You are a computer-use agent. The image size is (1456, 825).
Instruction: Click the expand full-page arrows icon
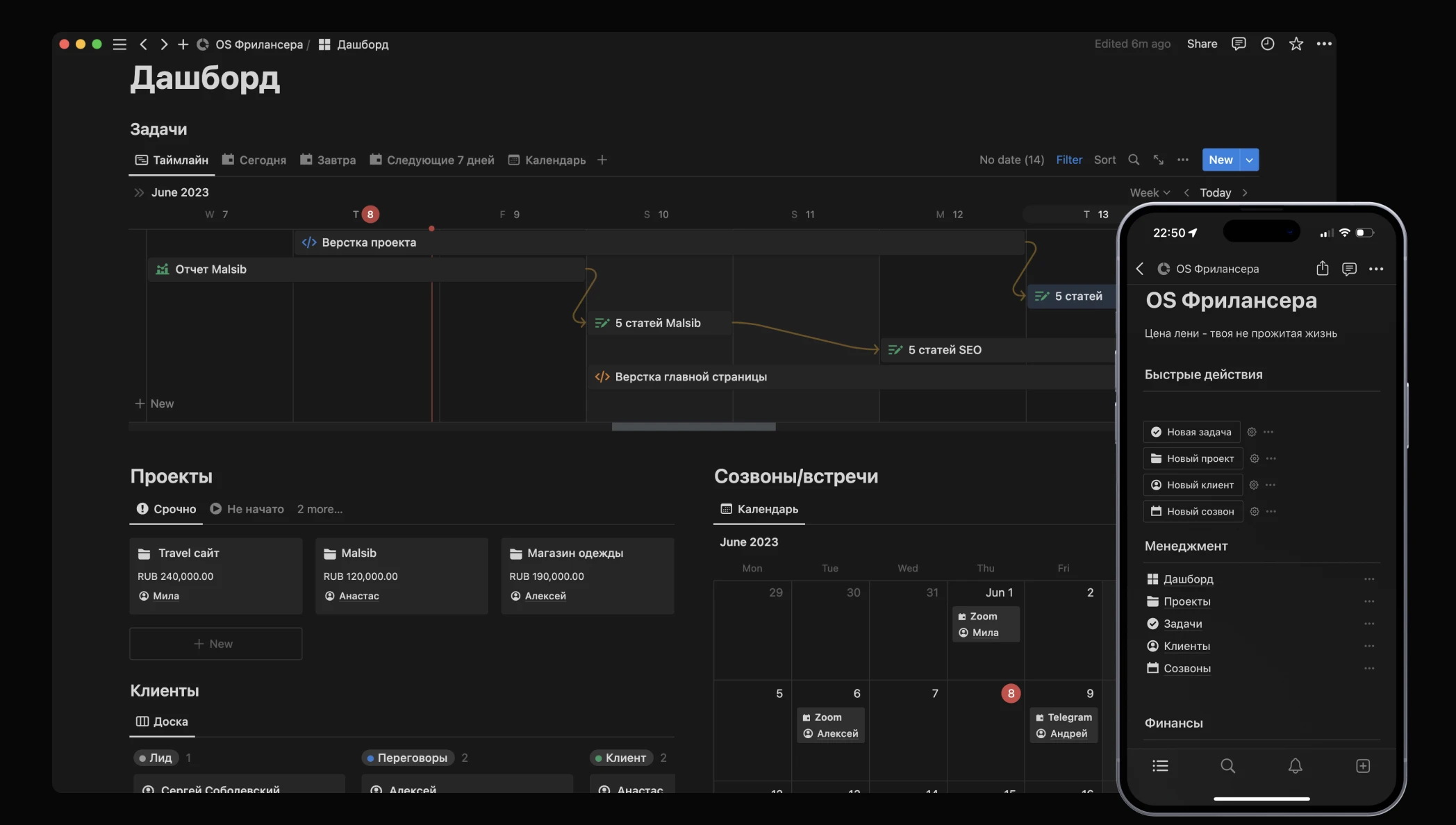1158,160
